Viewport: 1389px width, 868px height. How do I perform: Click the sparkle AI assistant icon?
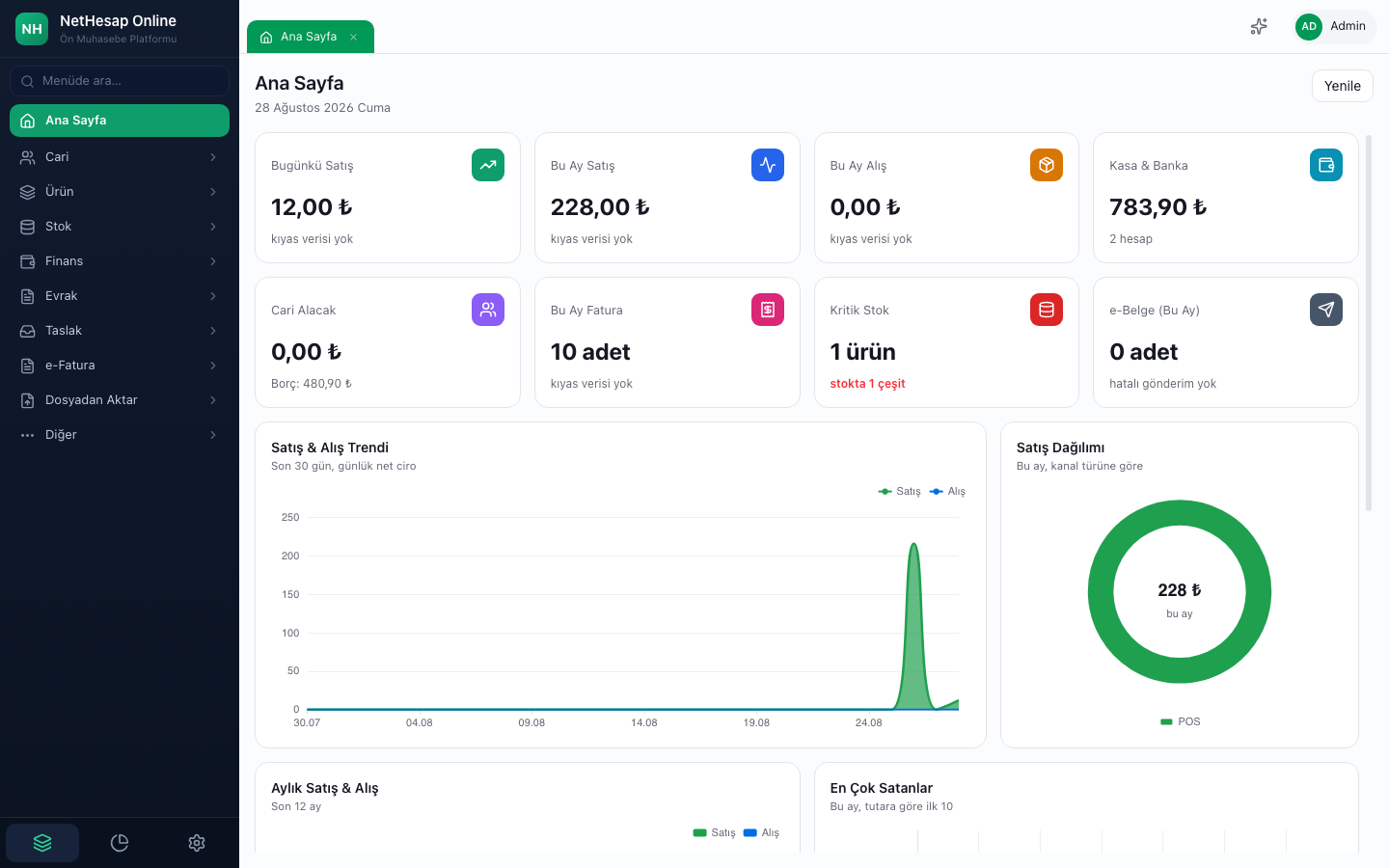(x=1259, y=27)
